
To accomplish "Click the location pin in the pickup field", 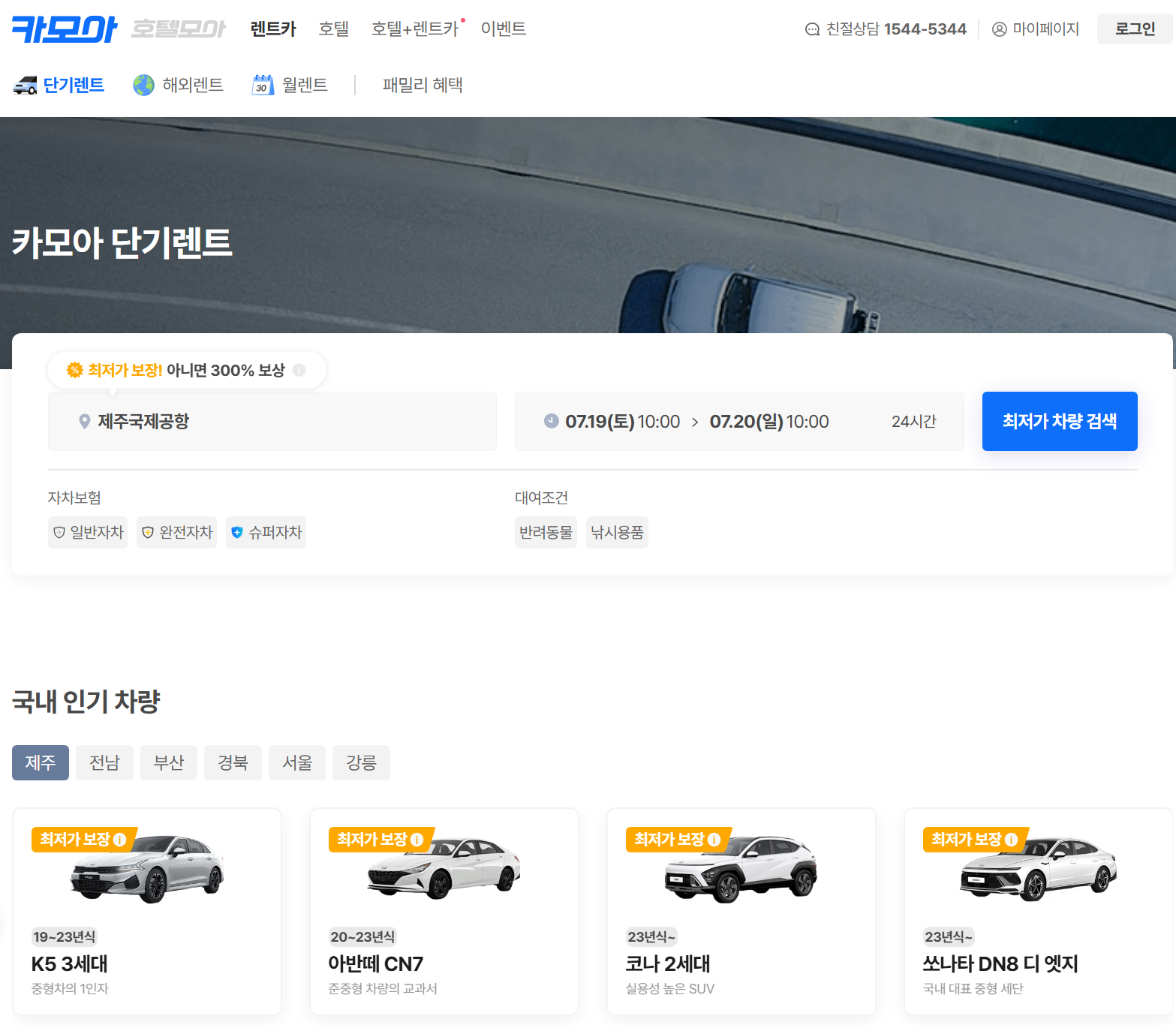I will tap(86, 421).
